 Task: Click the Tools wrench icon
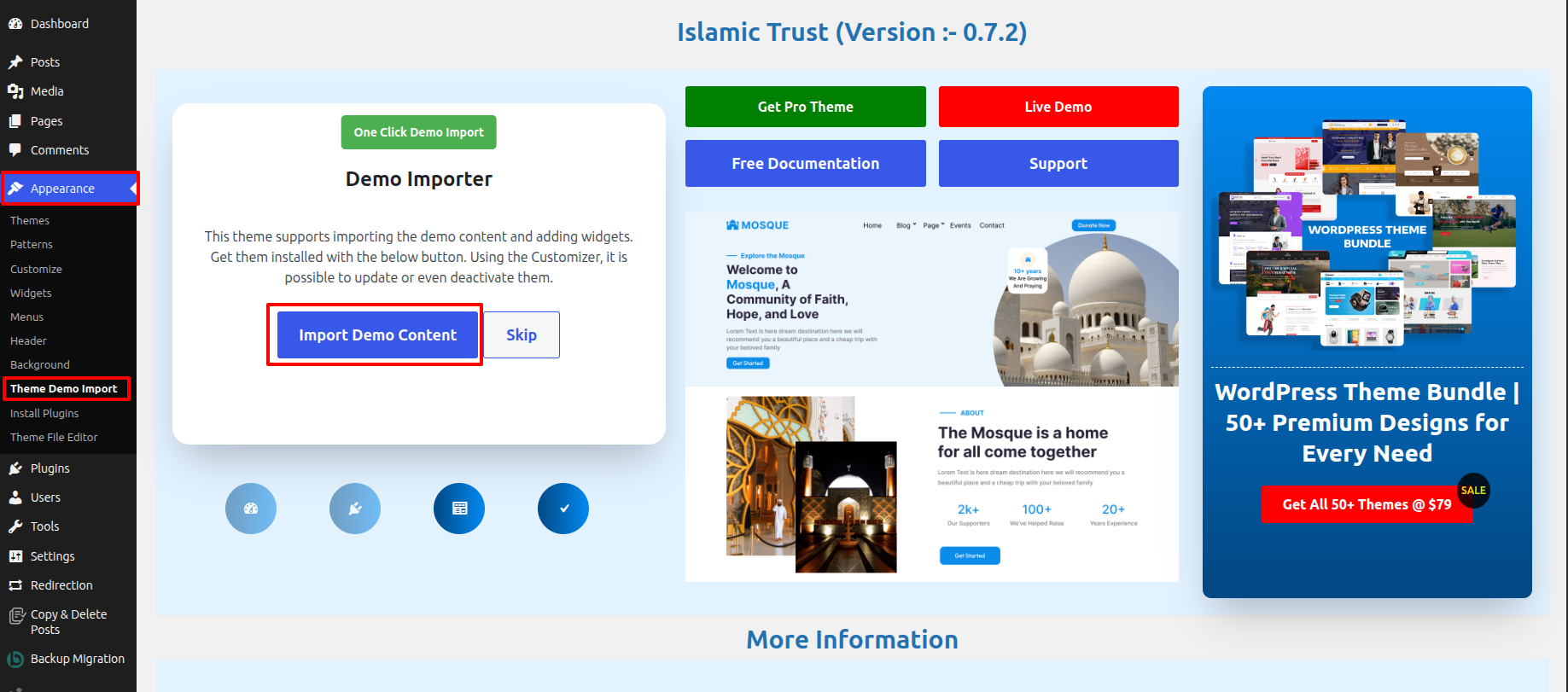click(15, 526)
